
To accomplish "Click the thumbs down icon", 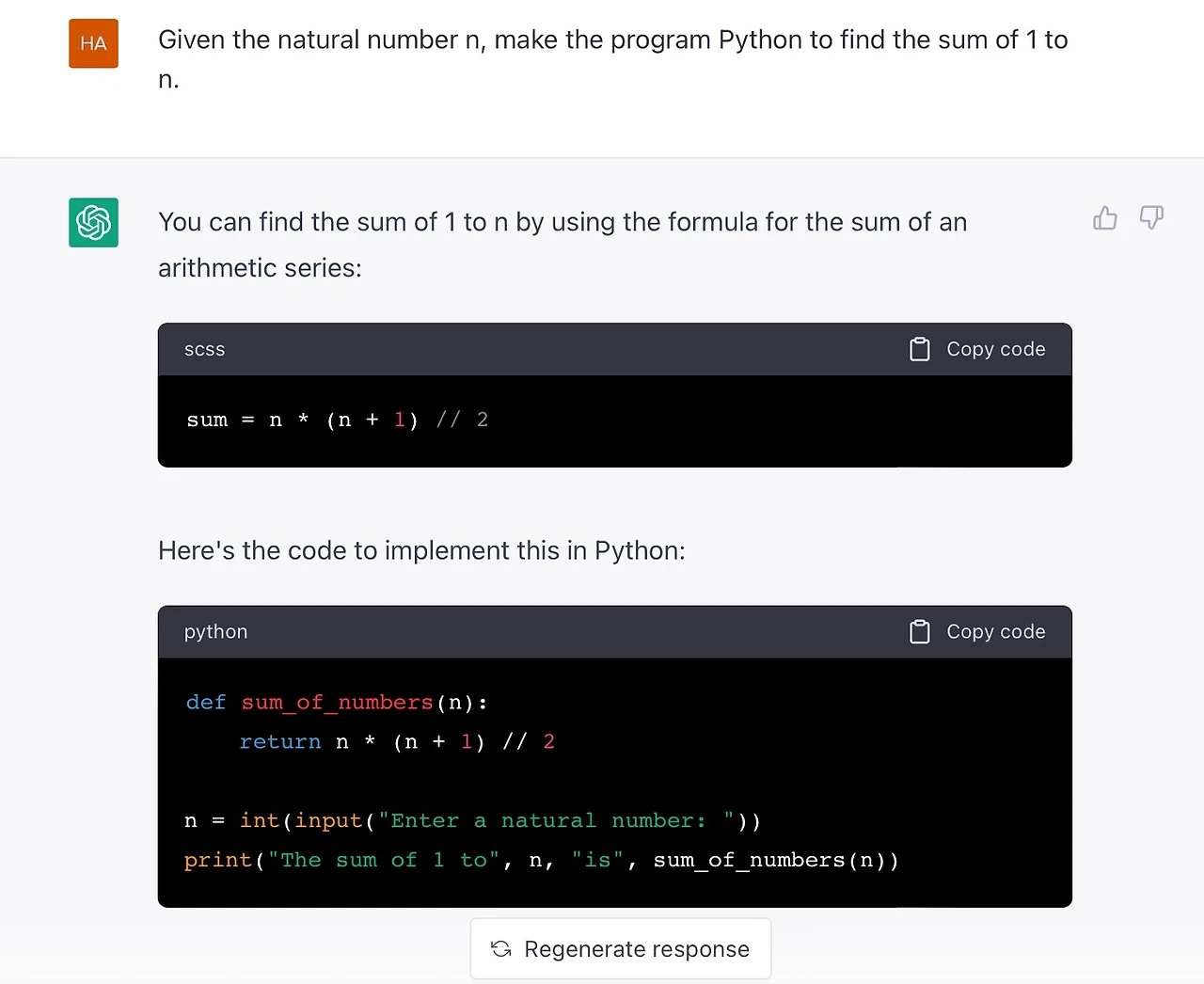I will (x=1151, y=218).
